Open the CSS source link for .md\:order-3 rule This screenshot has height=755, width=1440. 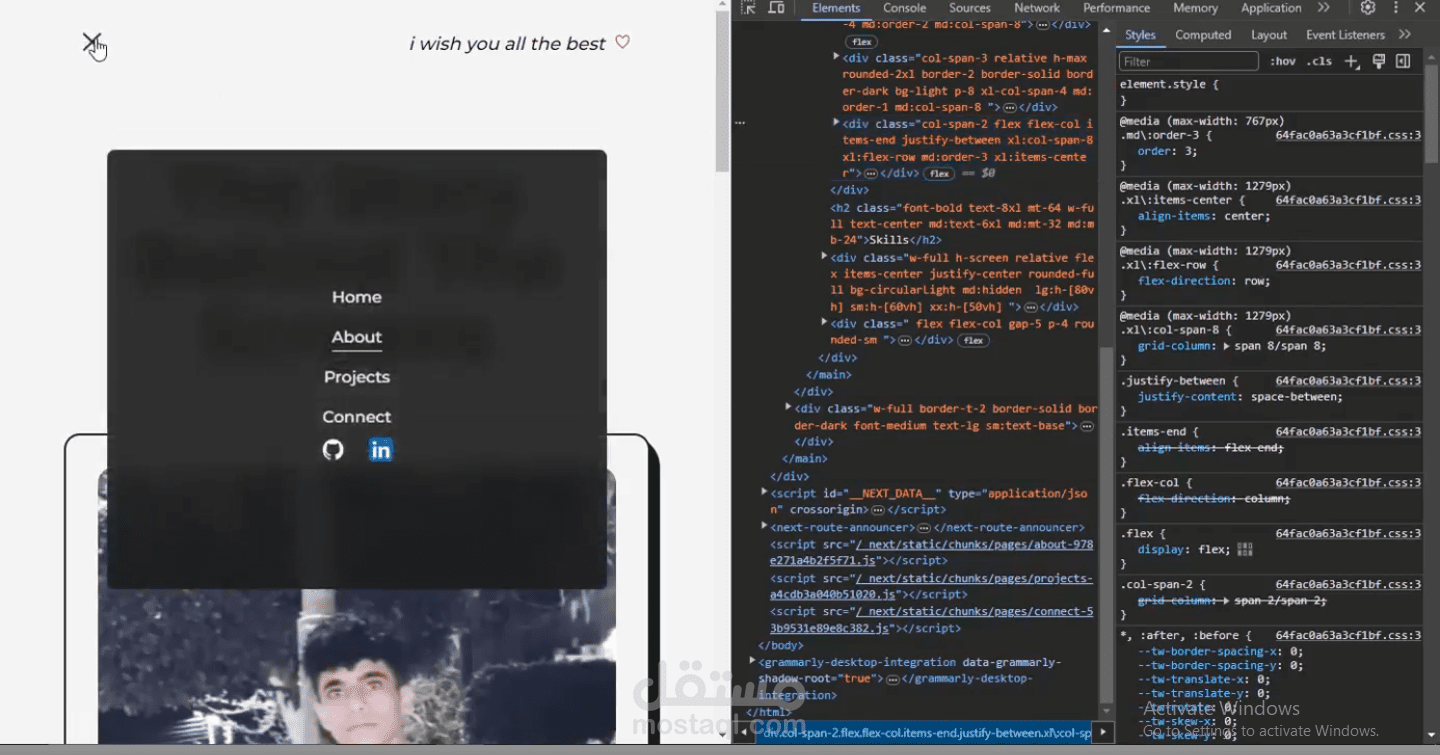1348,135
